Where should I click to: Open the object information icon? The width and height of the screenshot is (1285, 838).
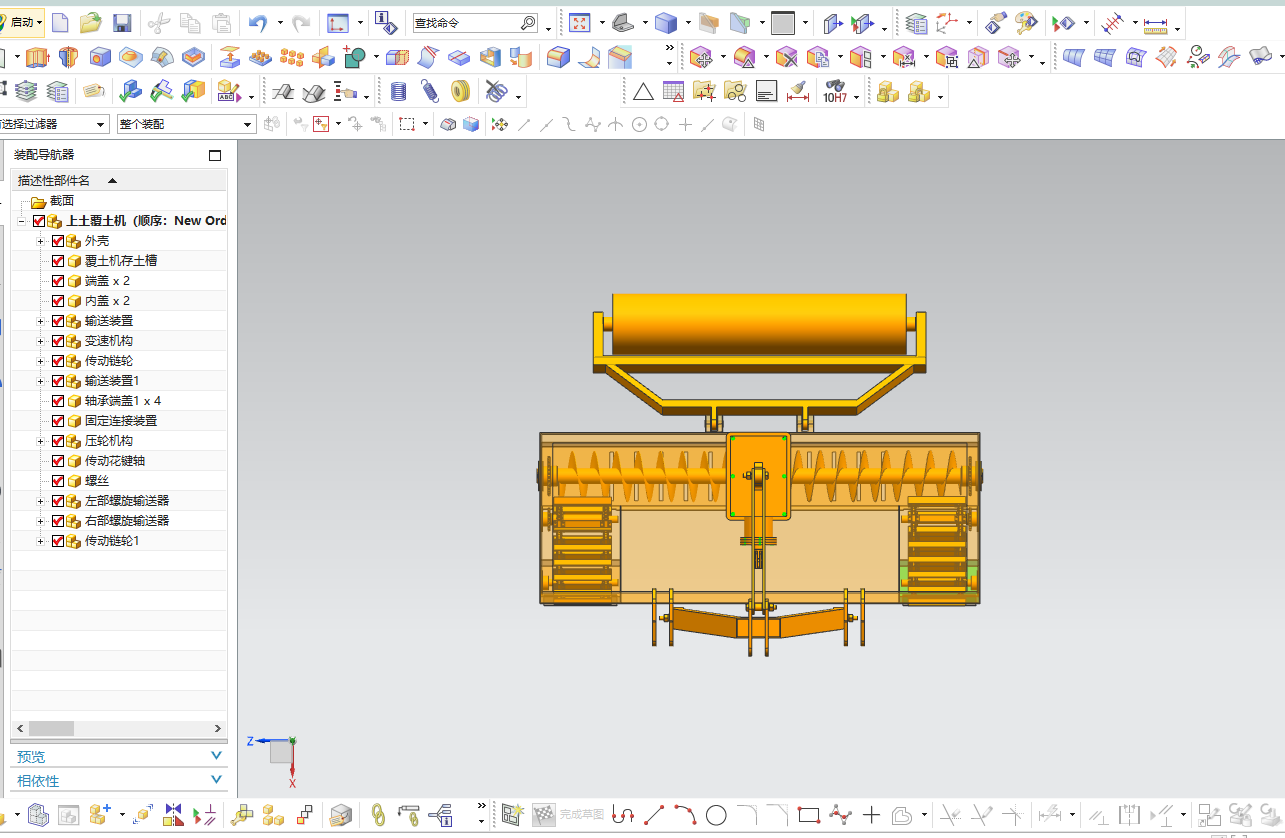[387, 22]
